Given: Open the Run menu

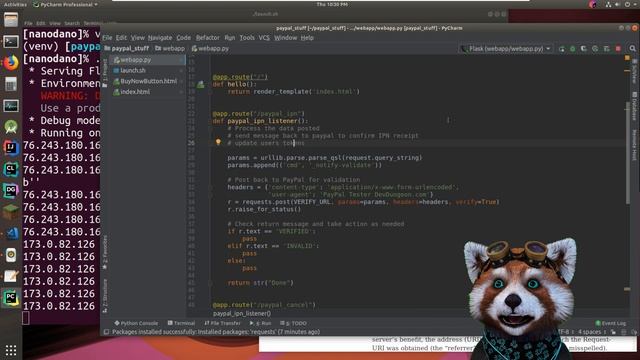Looking at the screenshot, I should click(x=230, y=38).
